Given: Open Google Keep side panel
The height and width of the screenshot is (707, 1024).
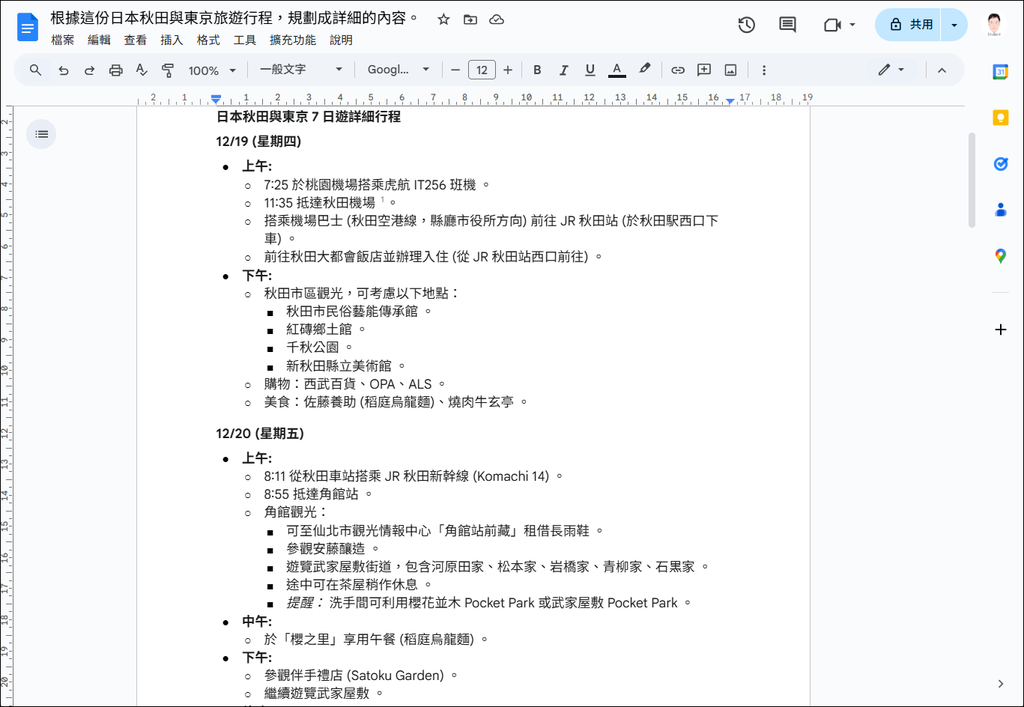Looking at the screenshot, I should [1000, 118].
